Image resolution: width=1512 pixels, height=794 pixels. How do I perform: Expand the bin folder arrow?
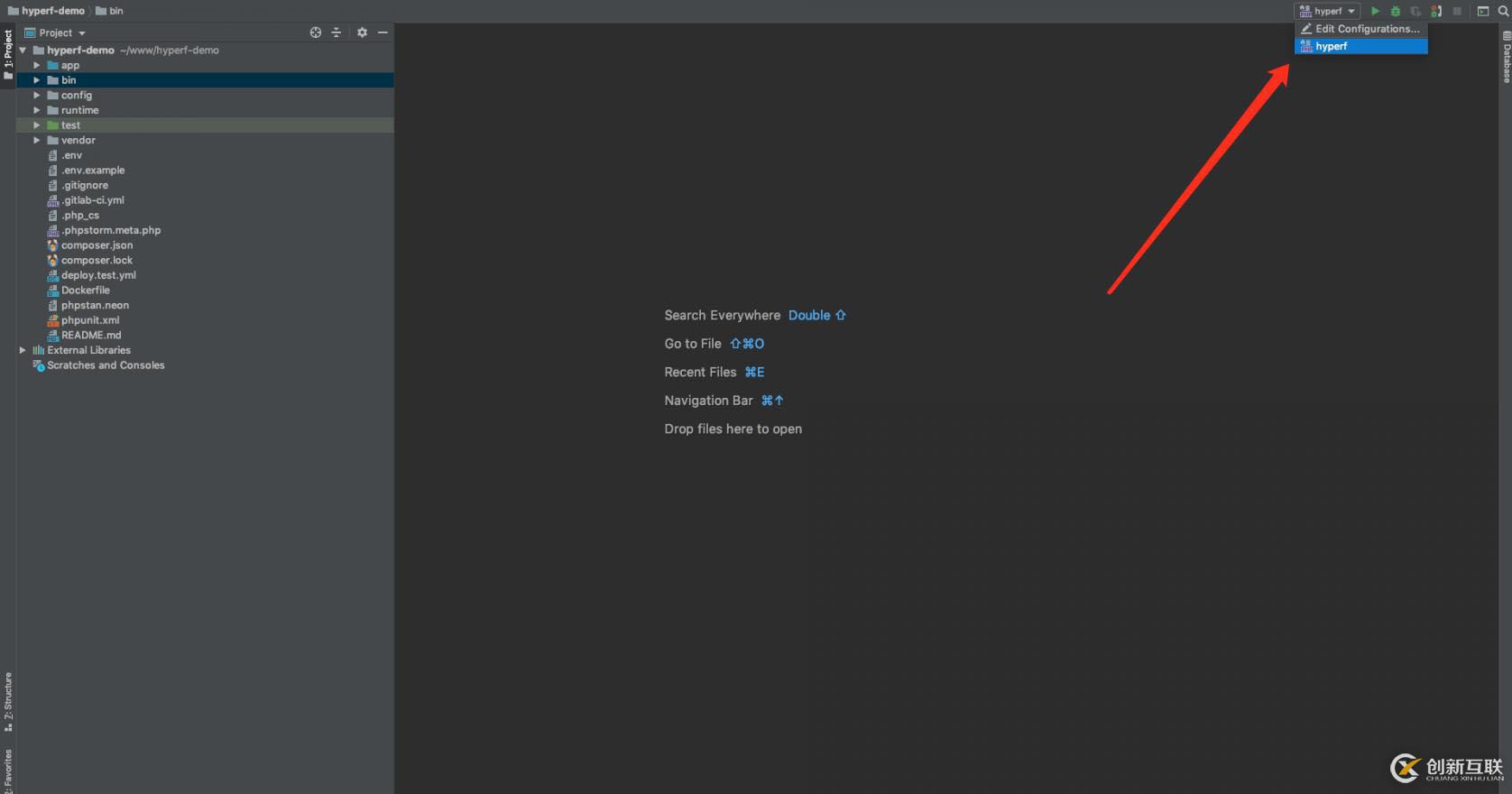coord(37,80)
